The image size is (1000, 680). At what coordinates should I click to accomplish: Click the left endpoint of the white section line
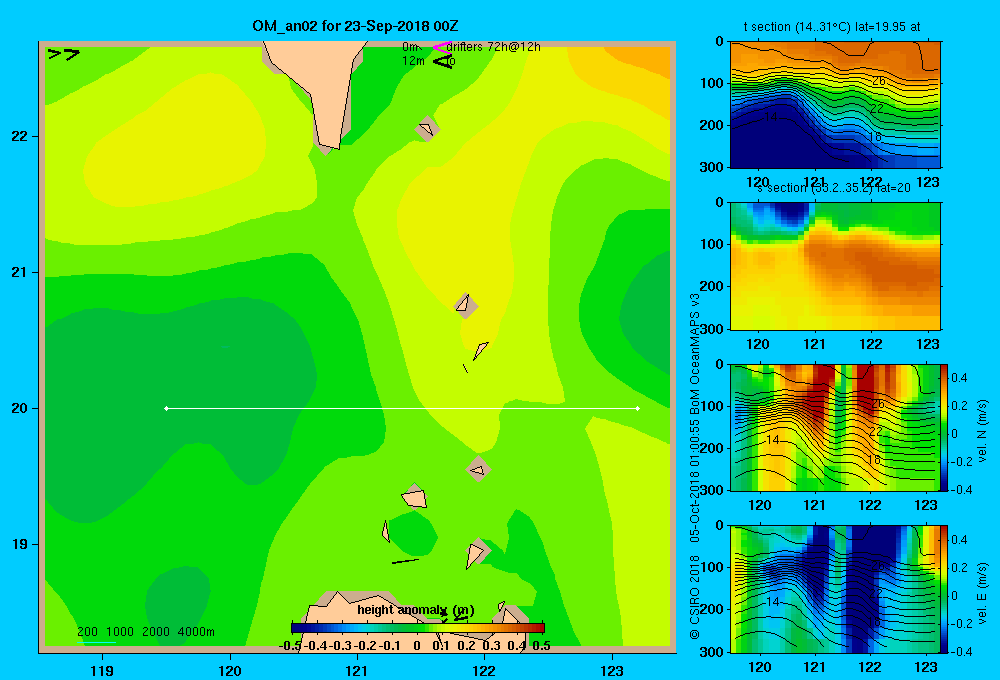click(166, 408)
